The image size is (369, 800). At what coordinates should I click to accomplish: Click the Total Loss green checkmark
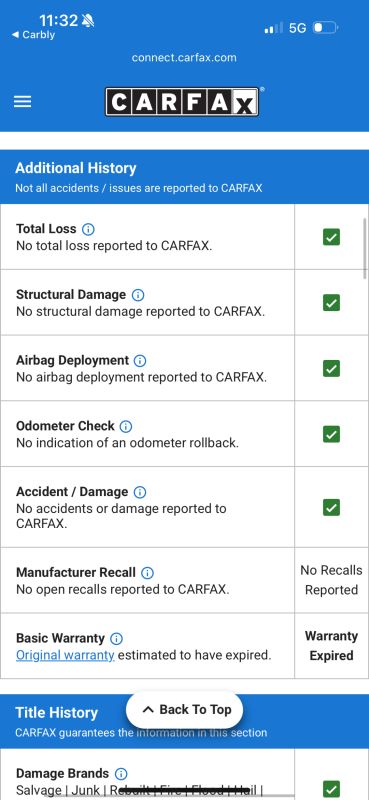tap(331, 237)
